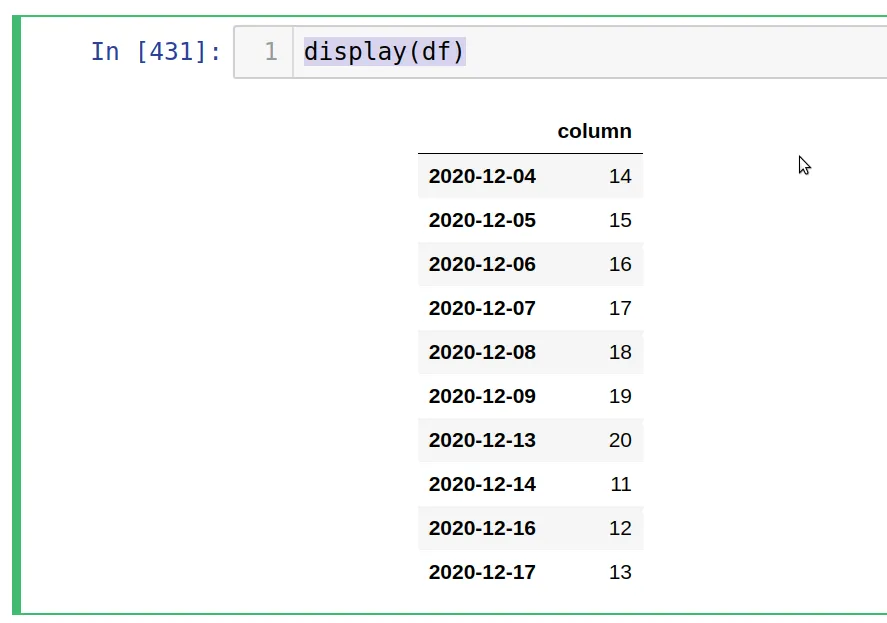Select index cell 2020-12-06
887x623 pixels.
(482, 264)
